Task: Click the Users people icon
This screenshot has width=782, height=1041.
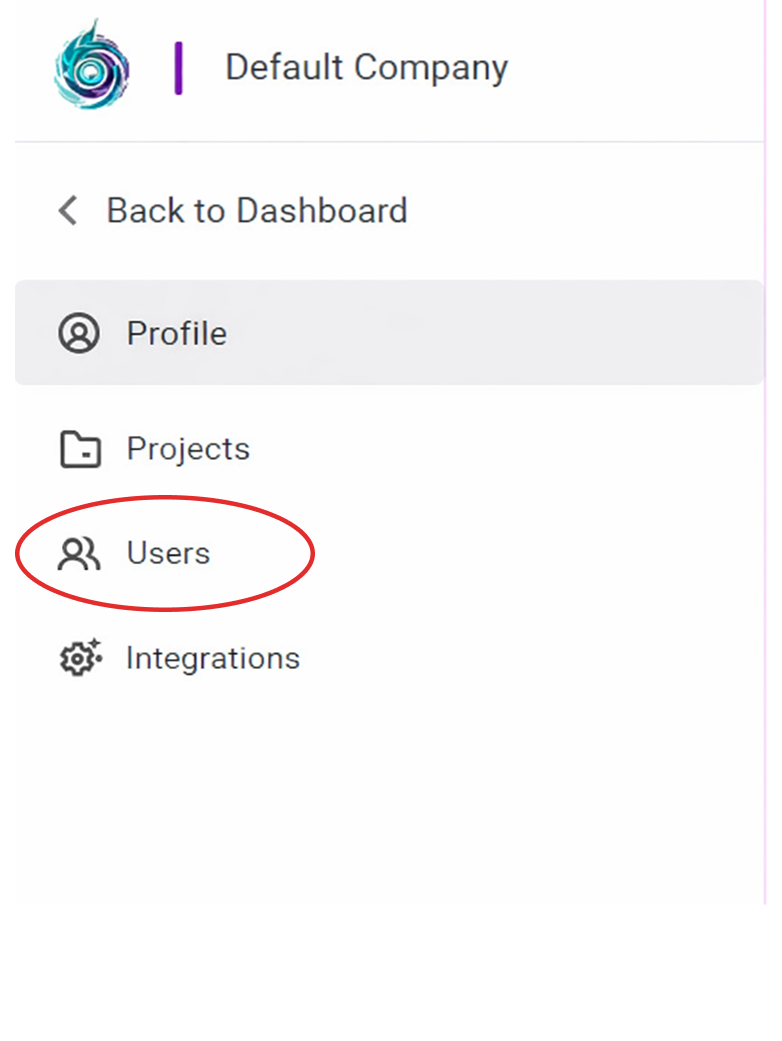Action: click(79, 553)
